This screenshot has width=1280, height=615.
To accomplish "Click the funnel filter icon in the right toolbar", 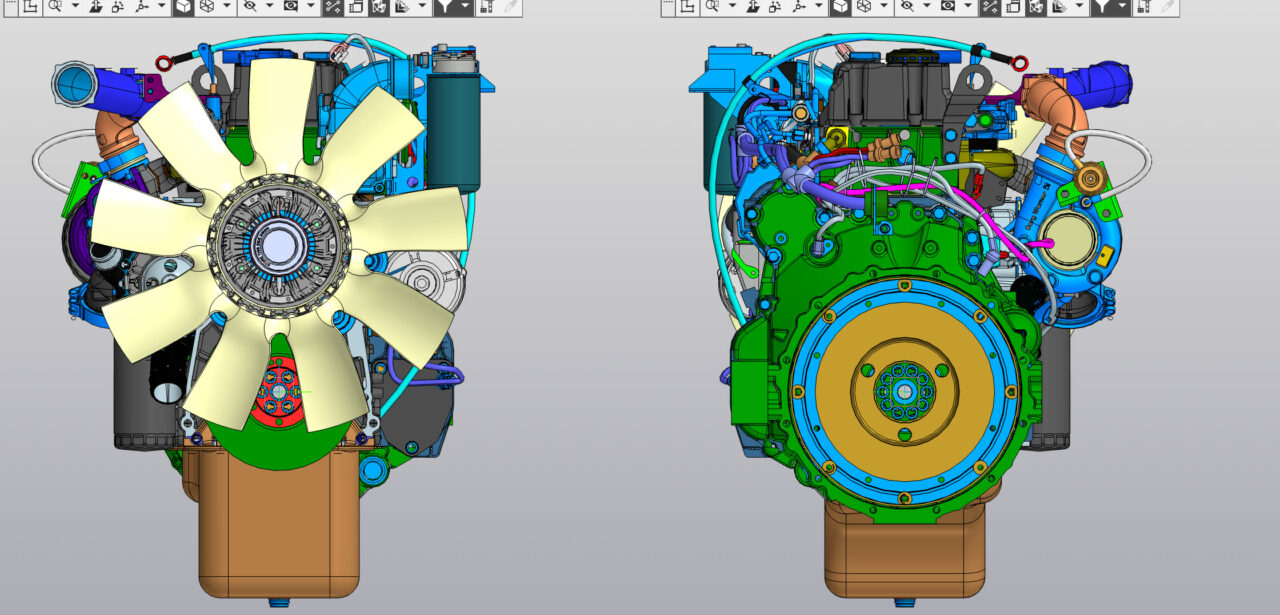I will (x=1101, y=6).
